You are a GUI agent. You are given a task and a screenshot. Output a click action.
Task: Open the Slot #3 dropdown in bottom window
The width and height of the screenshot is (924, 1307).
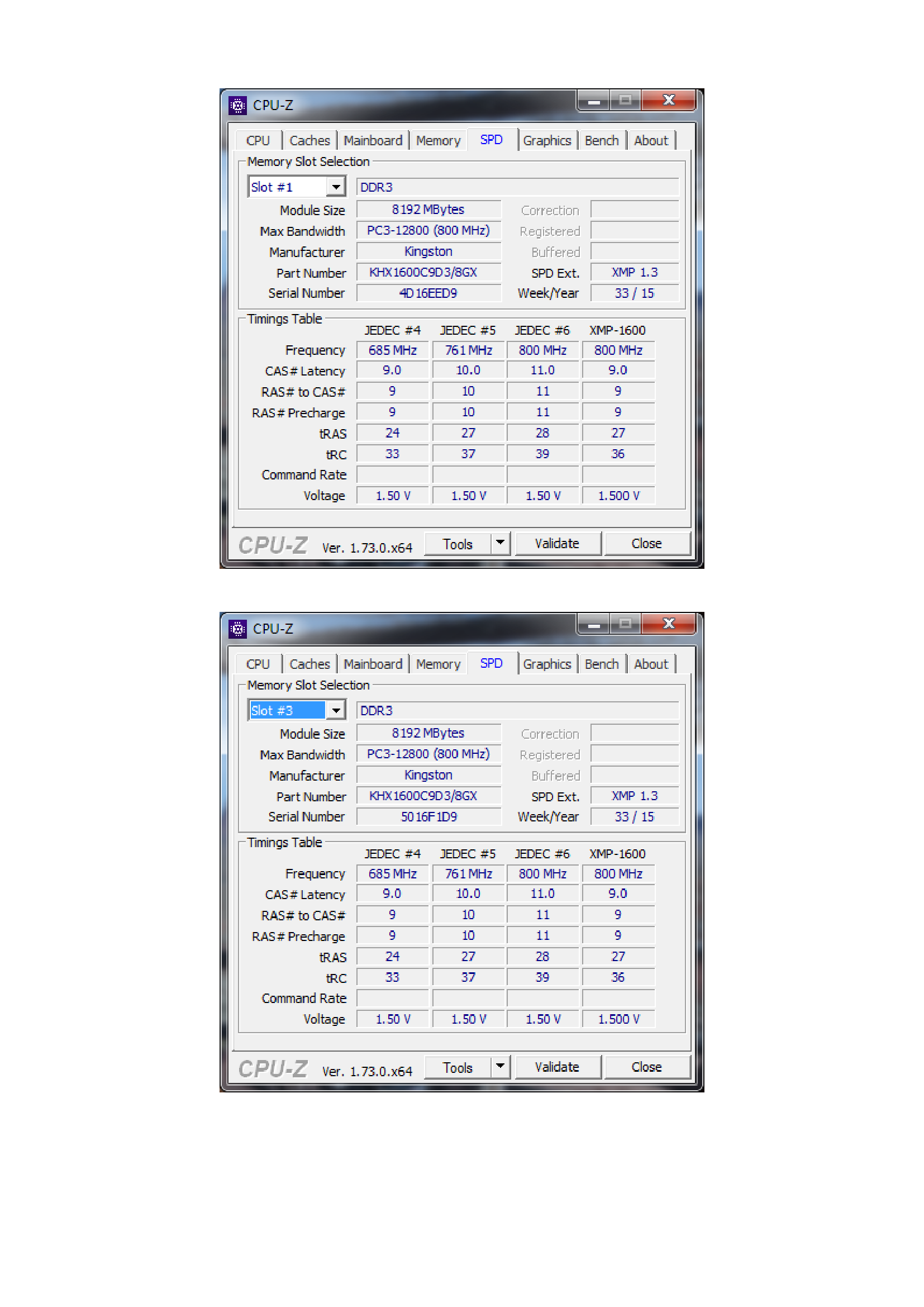coord(336,710)
